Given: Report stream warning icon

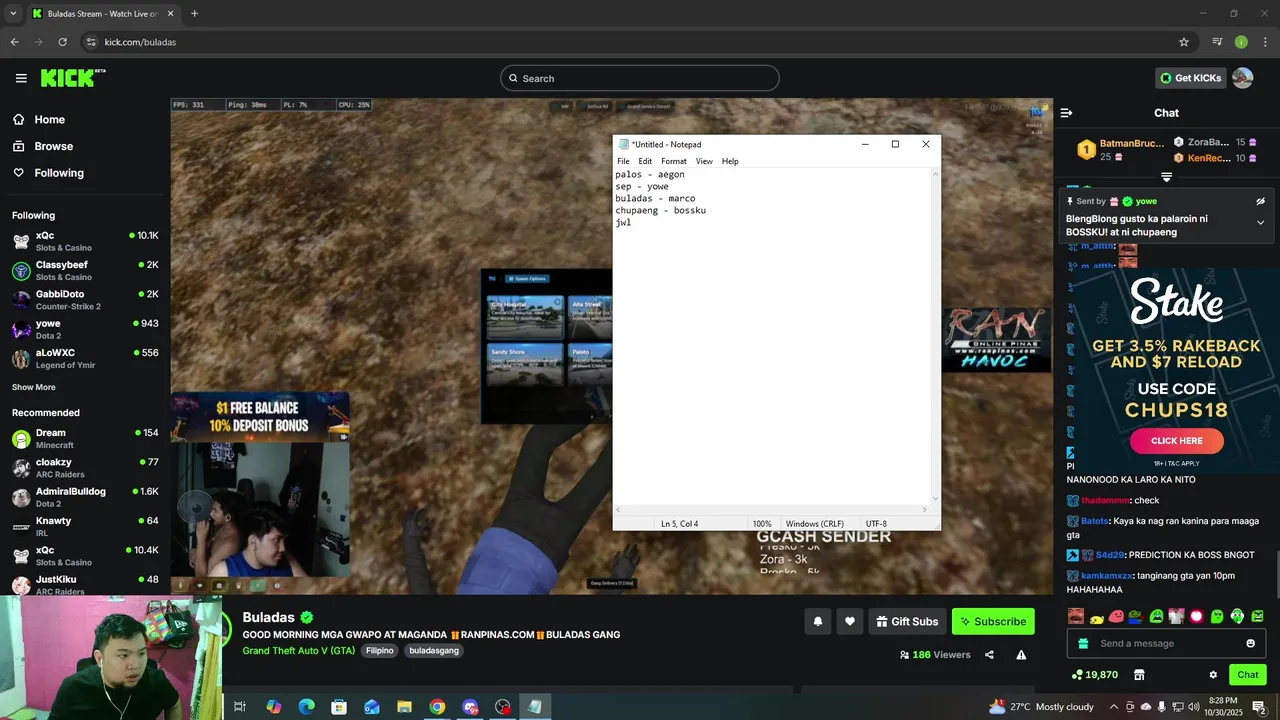Looking at the screenshot, I should [x=1021, y=655].
